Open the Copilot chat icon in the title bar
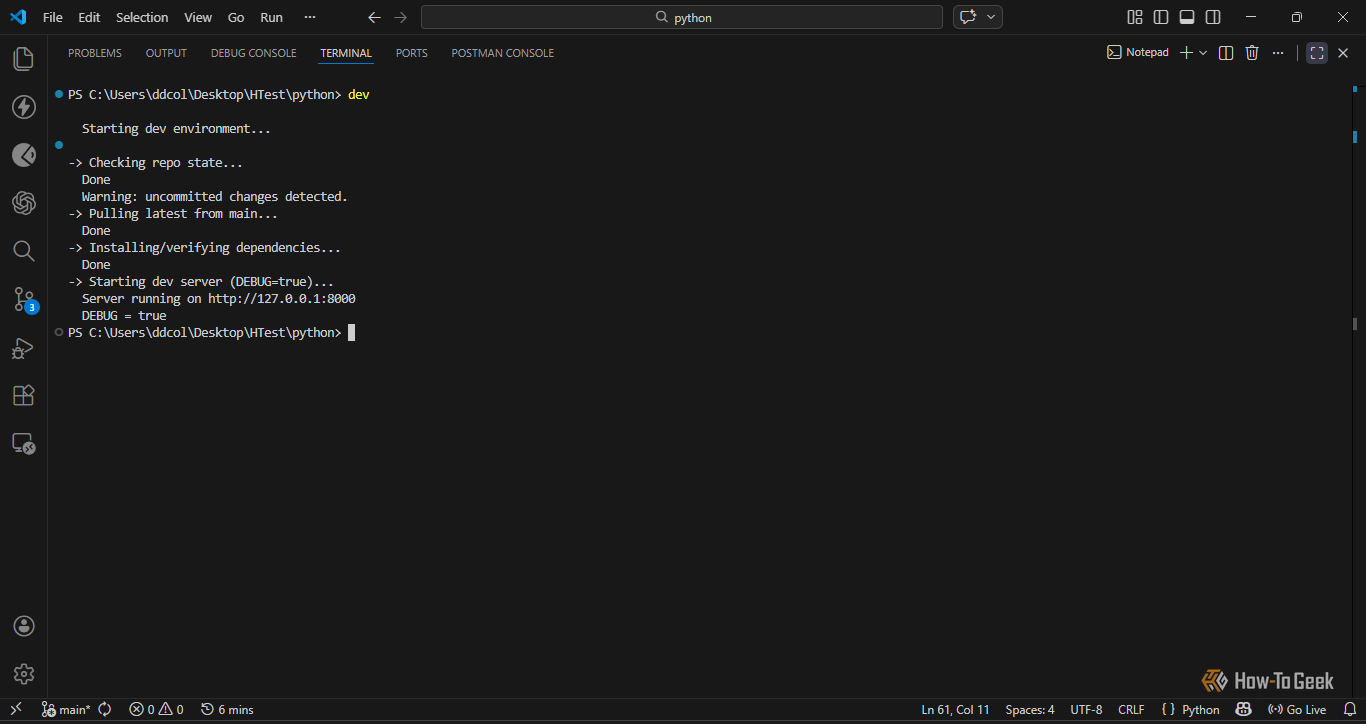 [967, 17]
